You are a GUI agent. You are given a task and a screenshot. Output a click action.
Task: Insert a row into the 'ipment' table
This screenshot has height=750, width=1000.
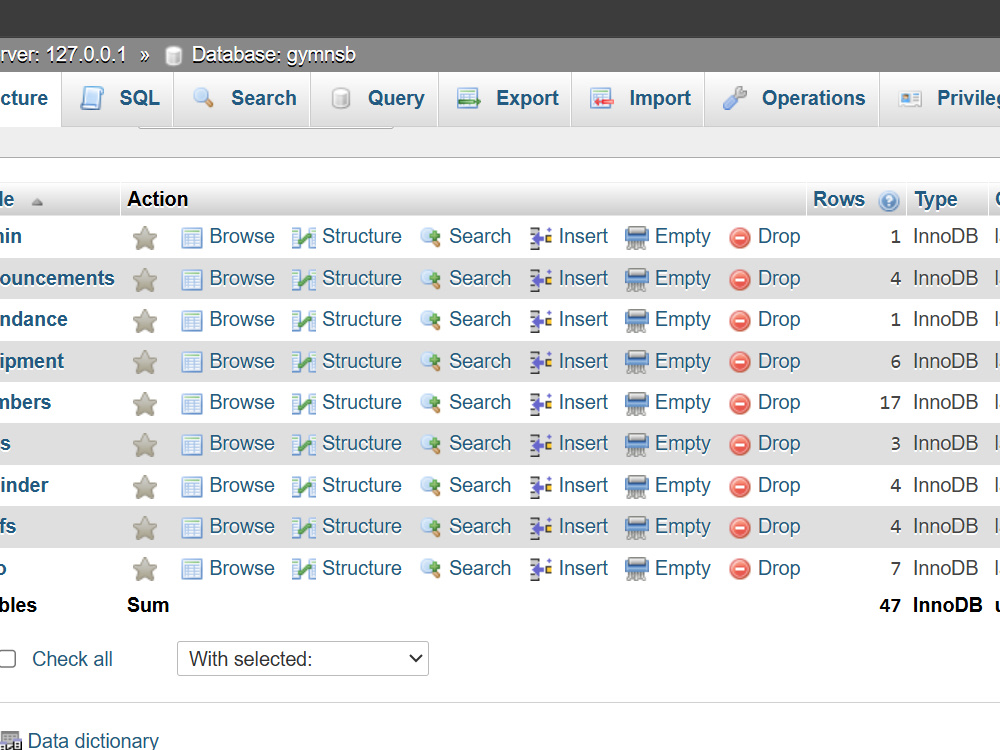583,361
